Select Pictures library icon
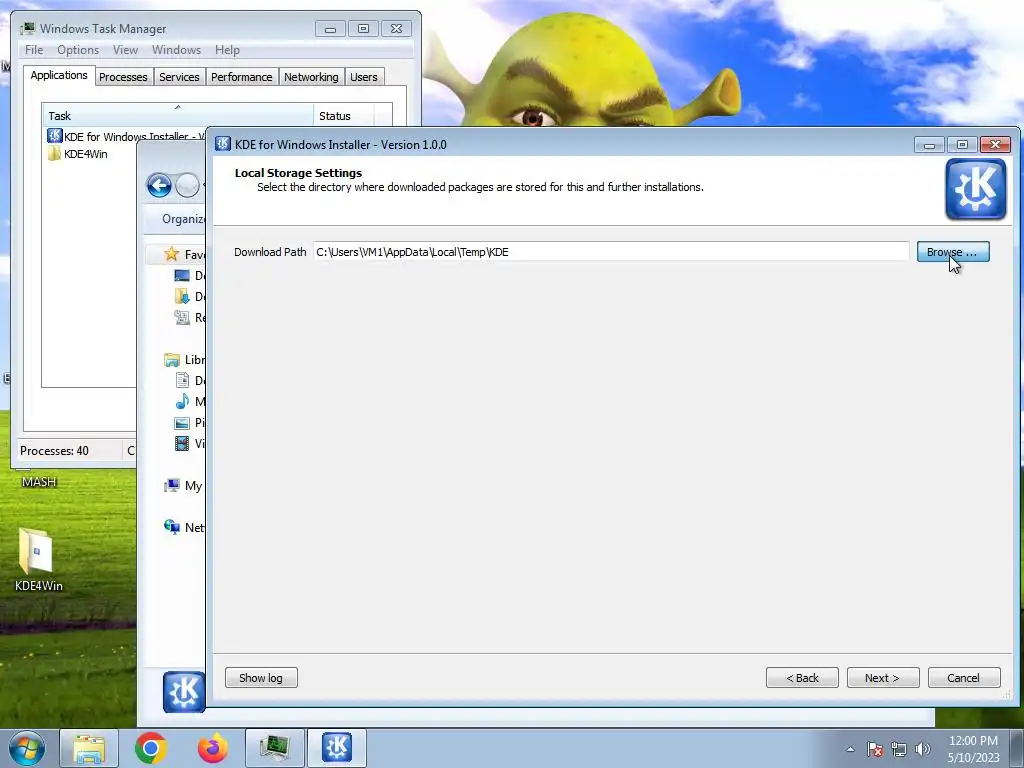1024x768 pixels. [182, 423]
